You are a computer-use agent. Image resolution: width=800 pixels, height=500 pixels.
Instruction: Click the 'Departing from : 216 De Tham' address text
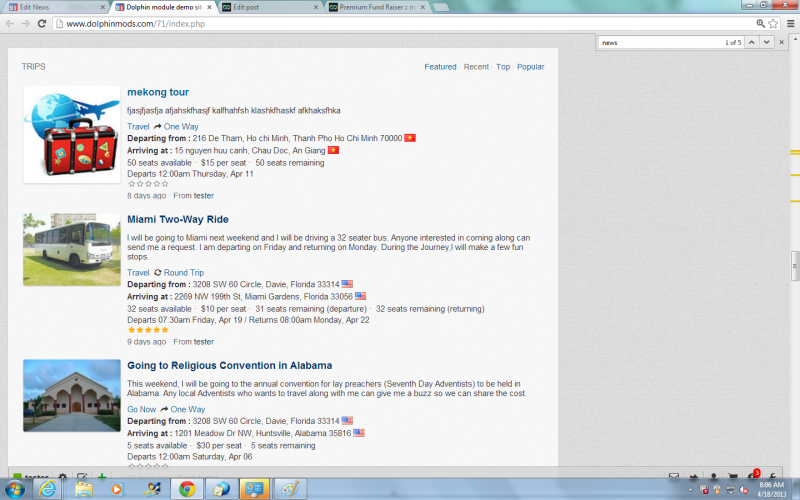click(265, 138)
